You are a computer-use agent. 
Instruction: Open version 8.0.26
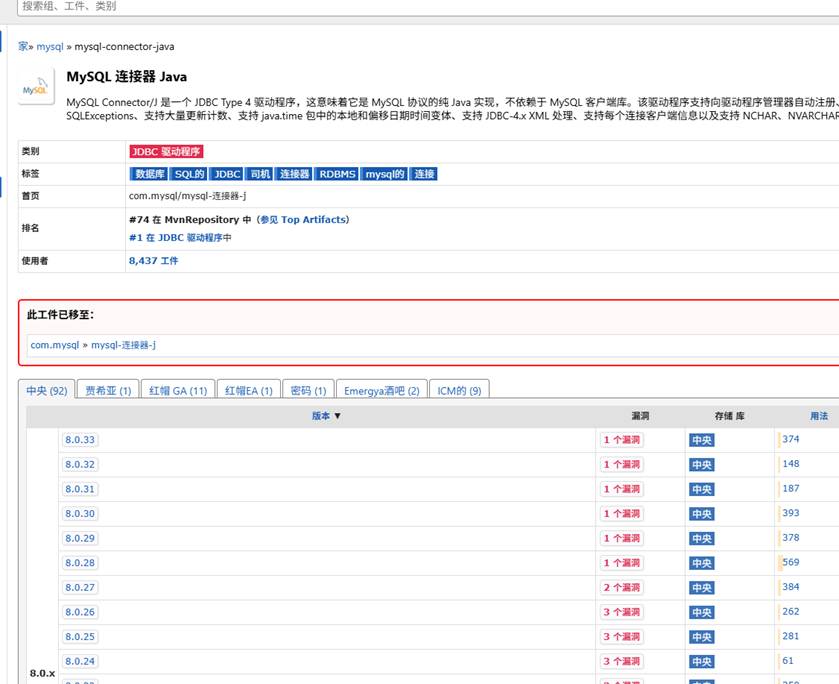[80, 612]
